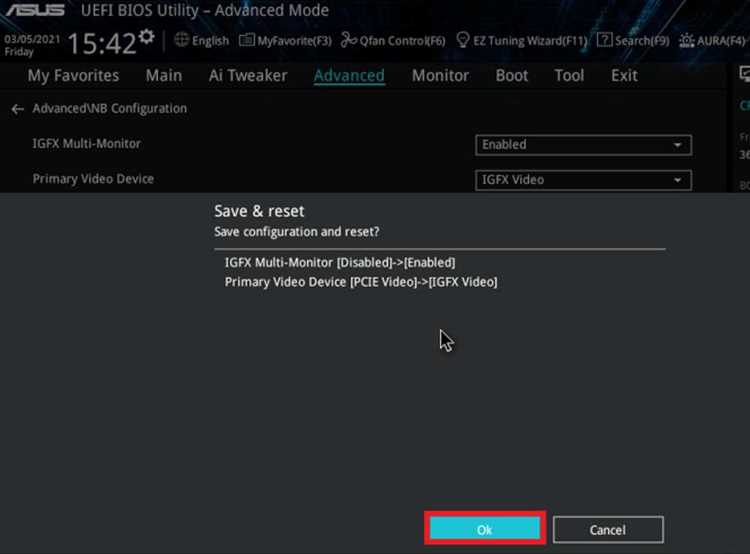
Task: Switch to Tool tab
Action: (569, 76)
